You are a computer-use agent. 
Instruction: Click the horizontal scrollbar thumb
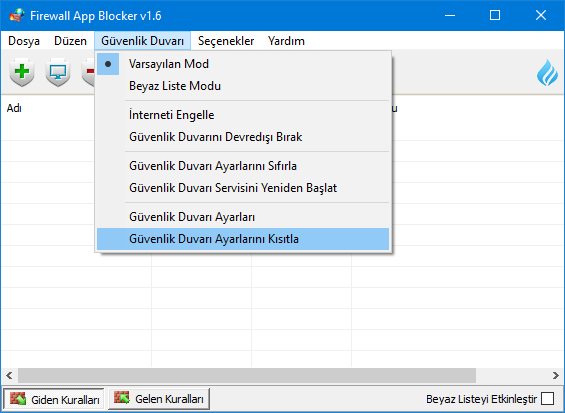247,376
